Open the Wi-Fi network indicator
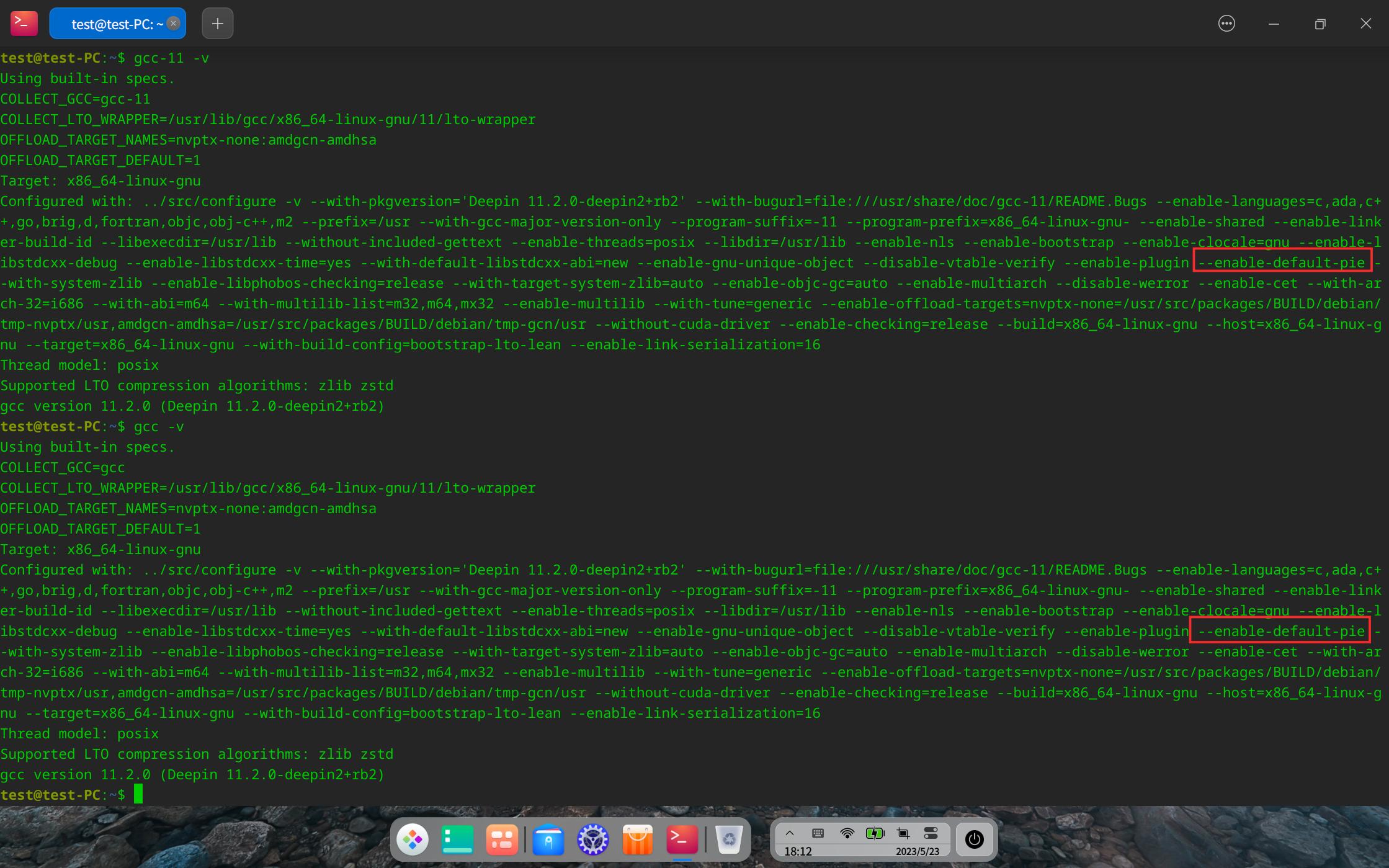1389x868 pixels. point(847,833)
